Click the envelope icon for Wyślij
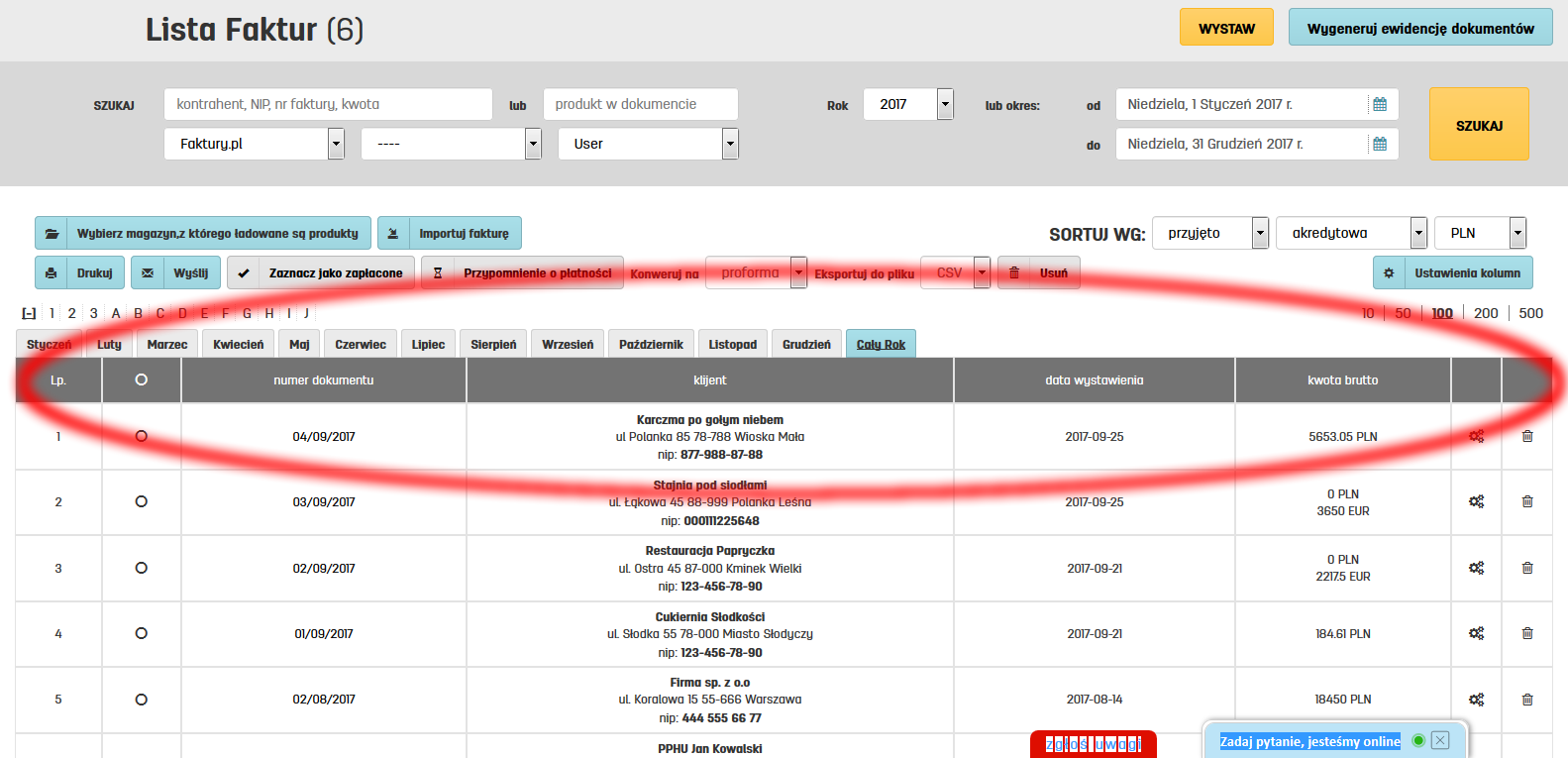This screenshot has width=1568, height=758. (x=148, y=272)
